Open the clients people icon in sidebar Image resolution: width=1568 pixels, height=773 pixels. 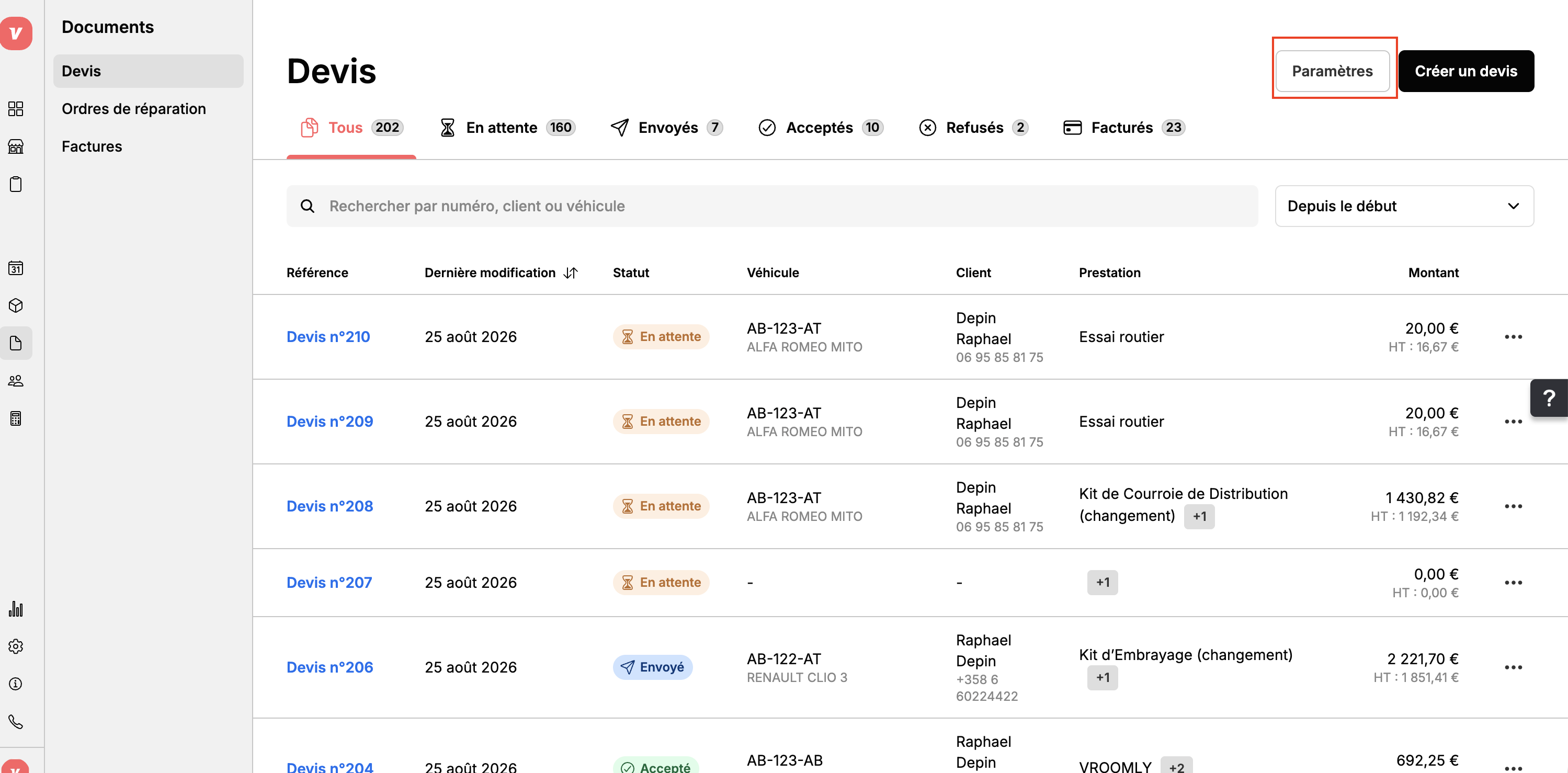tap(16, 381)
